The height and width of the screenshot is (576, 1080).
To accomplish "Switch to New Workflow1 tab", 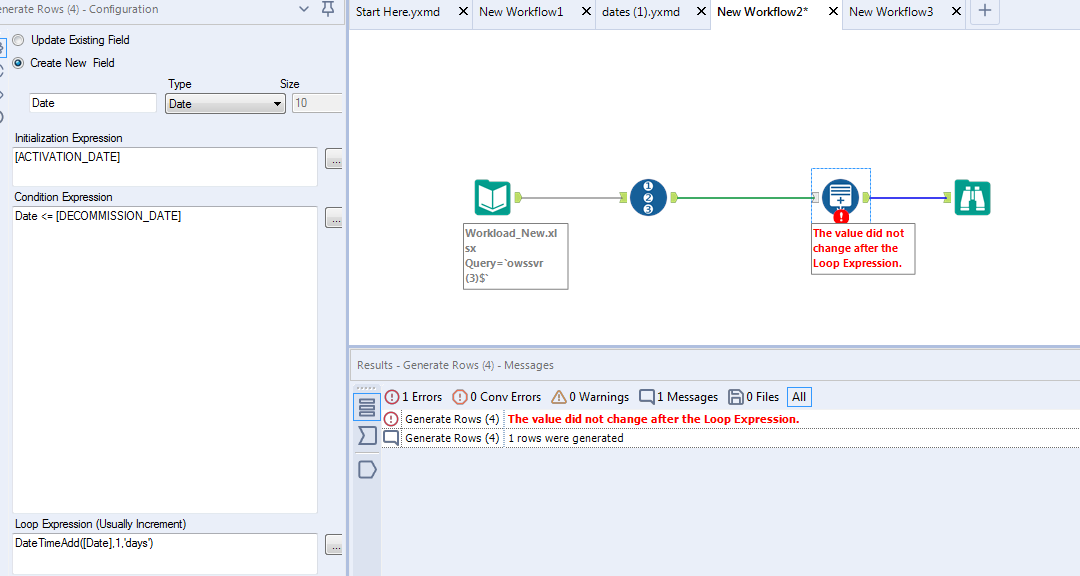I will (521, 12).
